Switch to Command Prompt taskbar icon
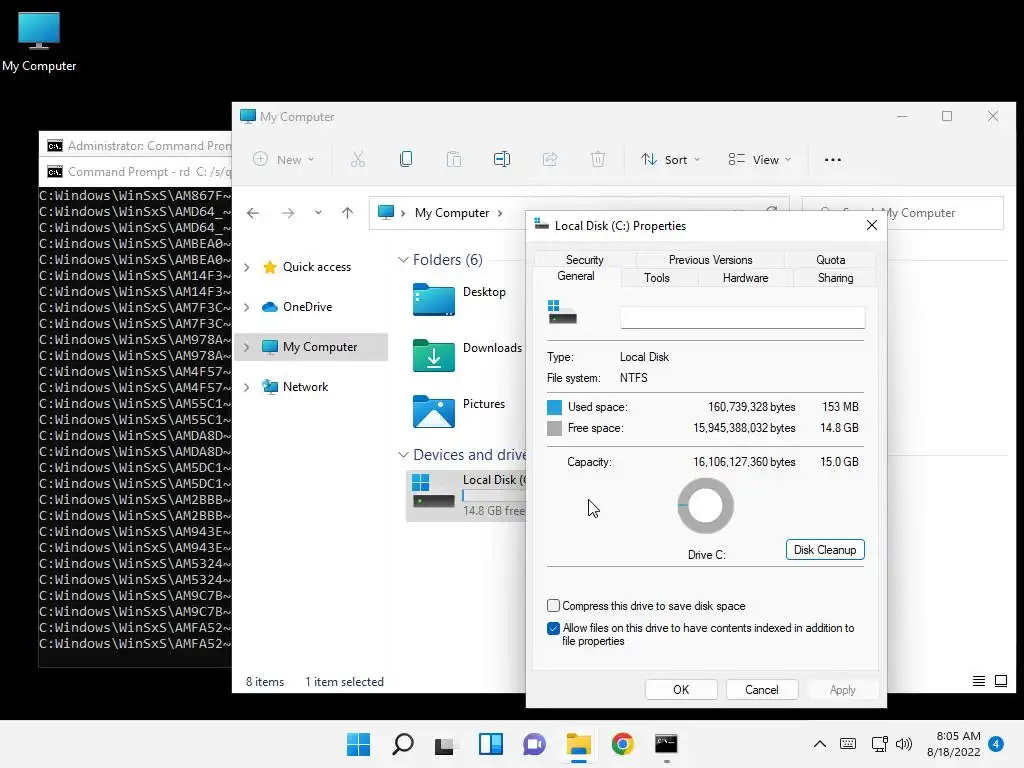The image size is (1024, 768). (666, 744)
